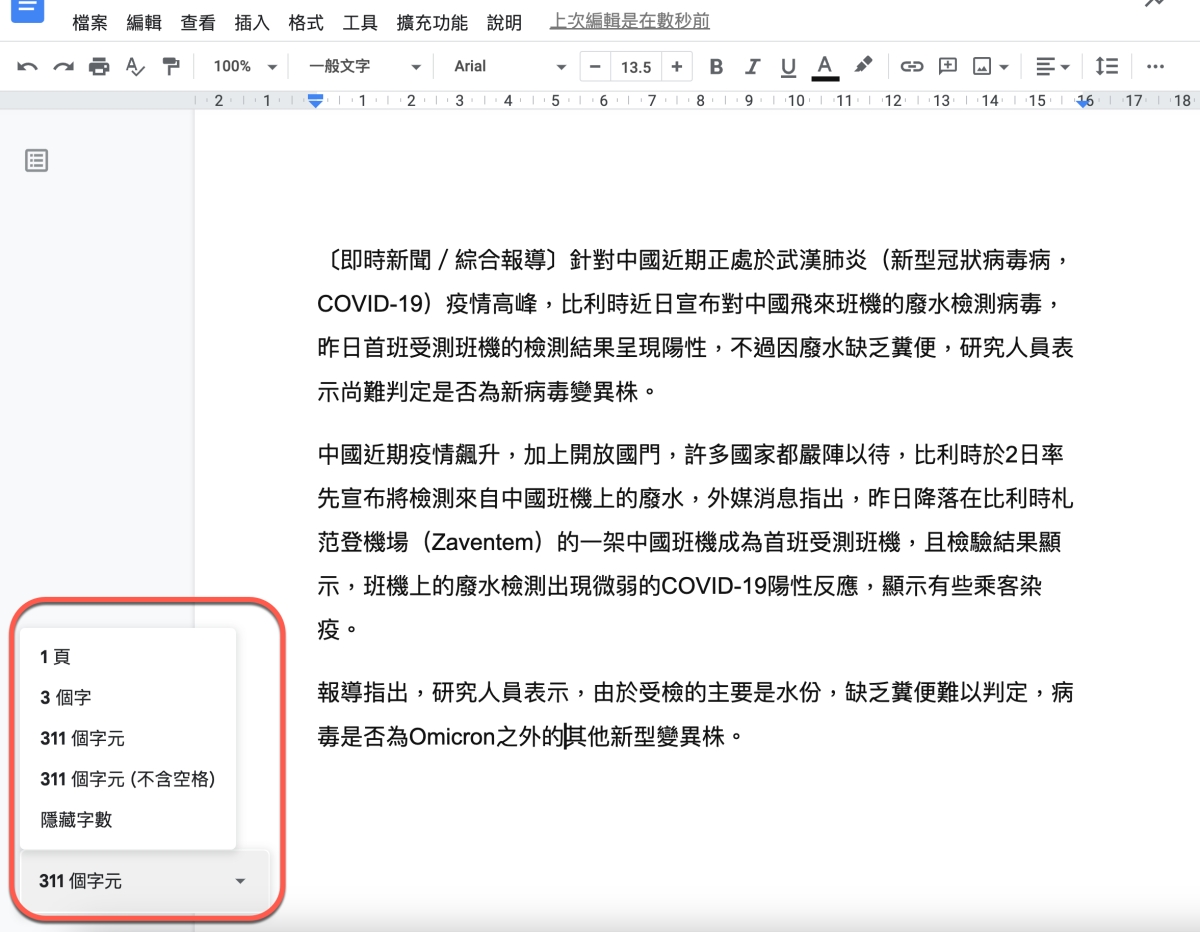Select the paint format roller icon
Viewport: 1200px width, 932px height.
click(x=171, y=67)
